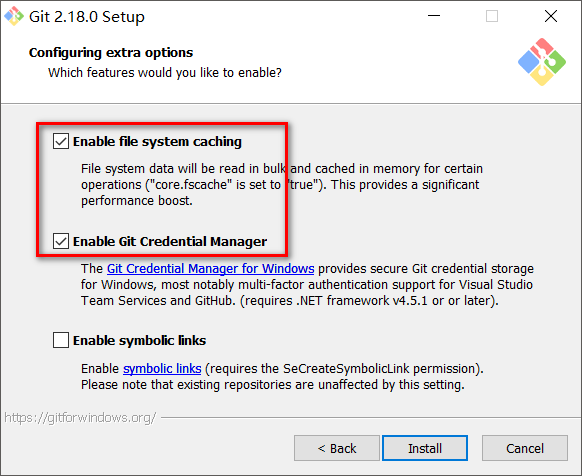This screenshot has width=582, height=476.
Task: Click the "Configuring extra options" heading
Action: [111, 53]
